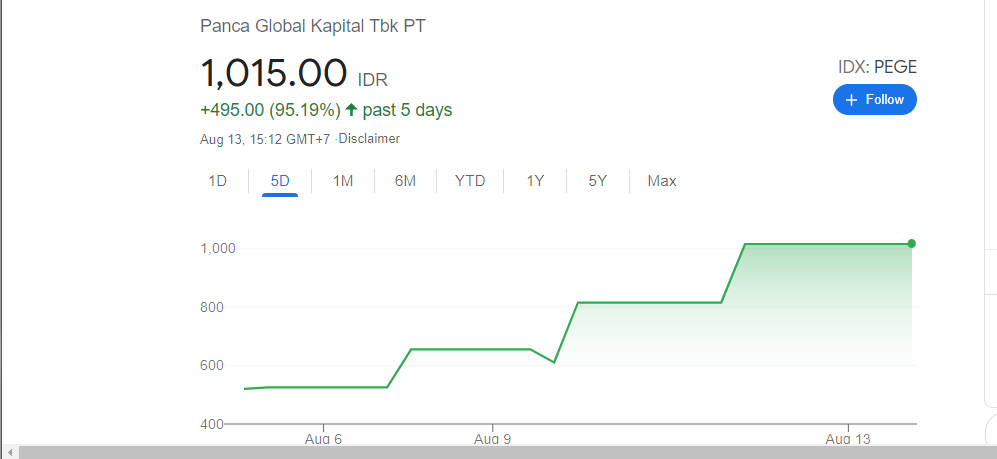Click the Aug 9 date label on axis

pos(493,439)
